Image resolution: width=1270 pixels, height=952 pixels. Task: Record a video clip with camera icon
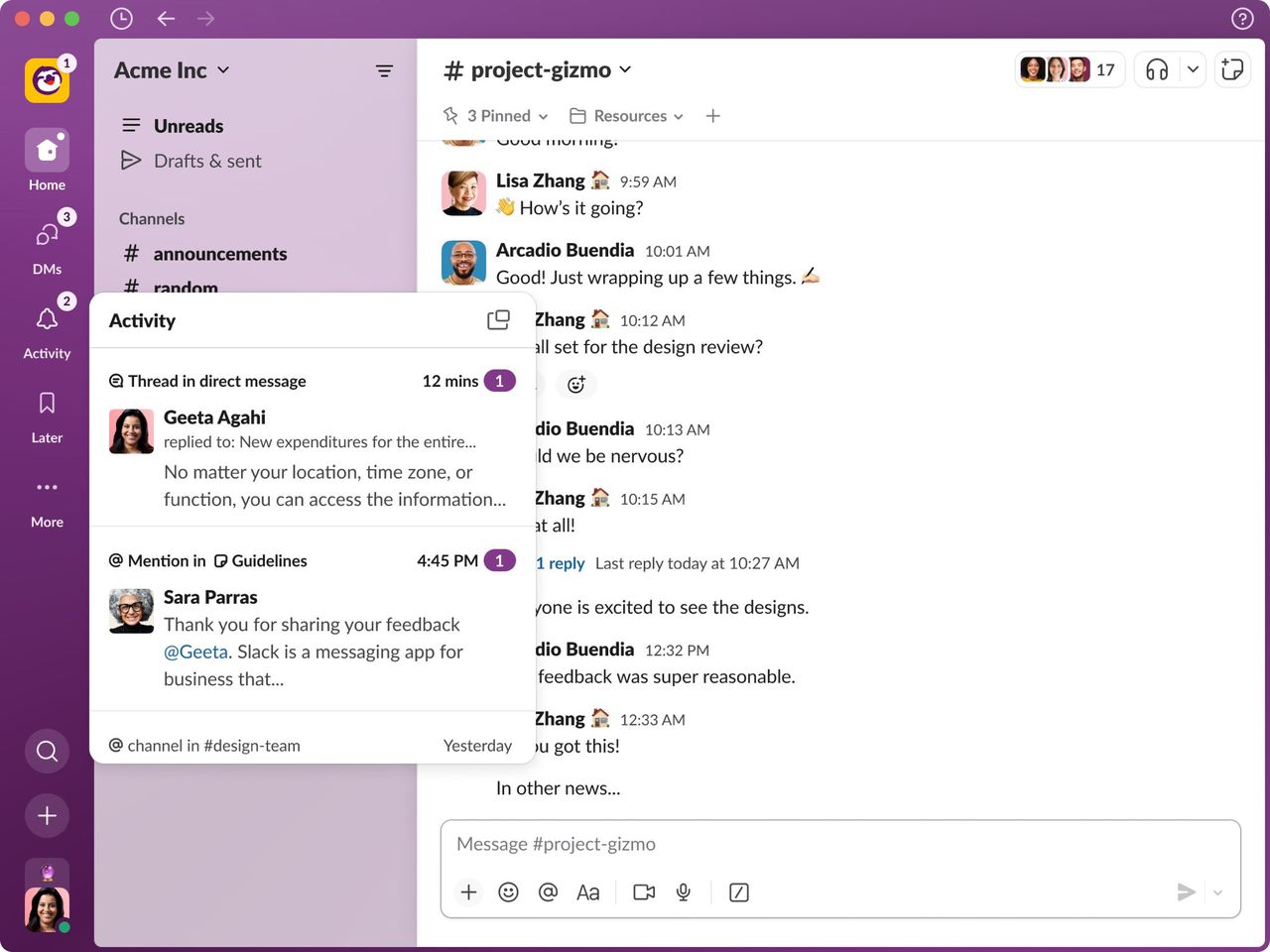click(x=644, y=892)
